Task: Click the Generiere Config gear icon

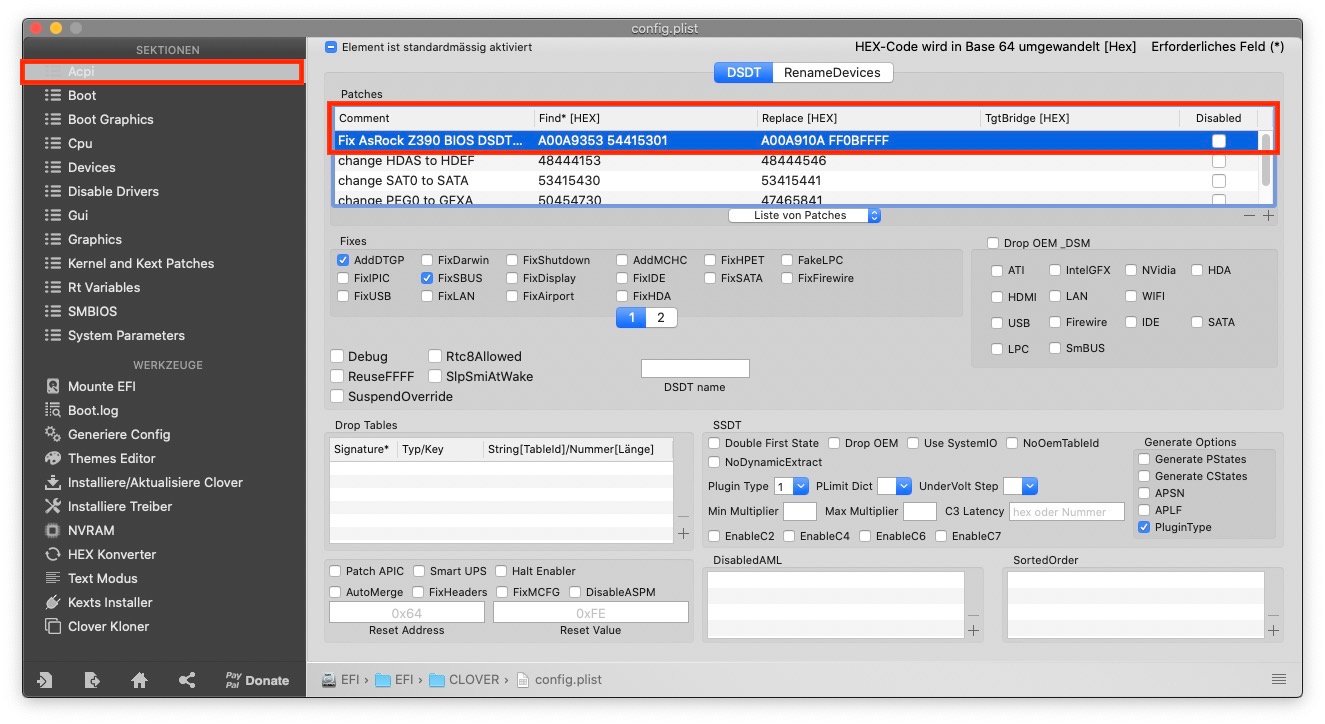Action: coord(52,435)
